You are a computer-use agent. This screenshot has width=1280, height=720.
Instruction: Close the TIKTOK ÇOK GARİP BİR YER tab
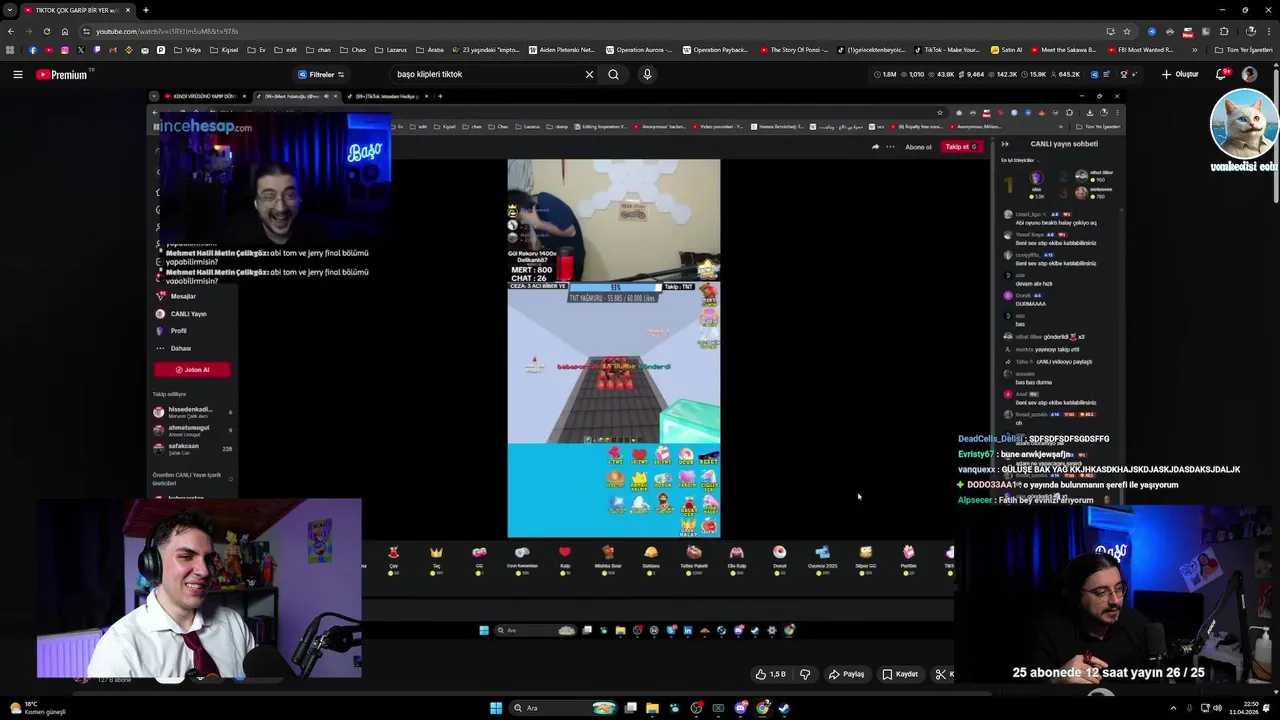[x=128, y=10]
